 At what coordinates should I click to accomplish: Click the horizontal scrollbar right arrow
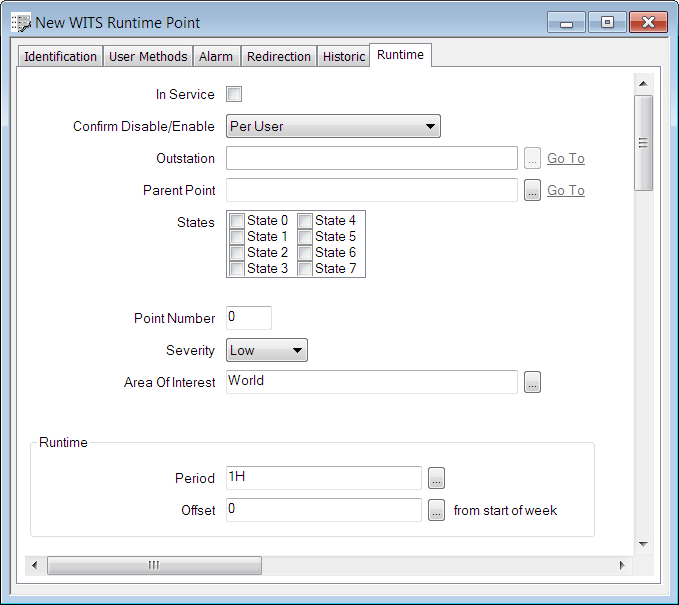(x=621, y=565)
